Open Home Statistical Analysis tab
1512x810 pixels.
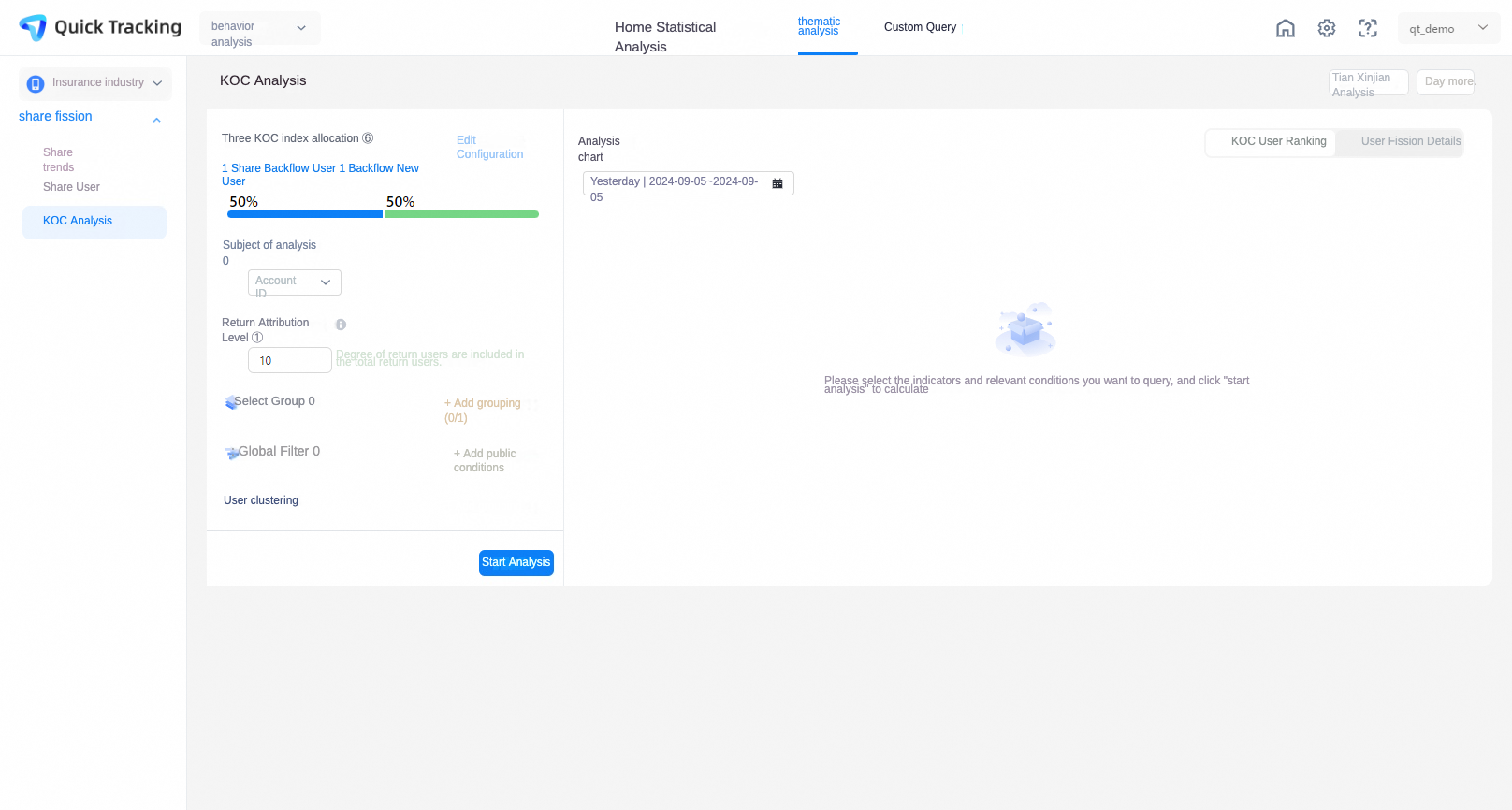(665, 36)
